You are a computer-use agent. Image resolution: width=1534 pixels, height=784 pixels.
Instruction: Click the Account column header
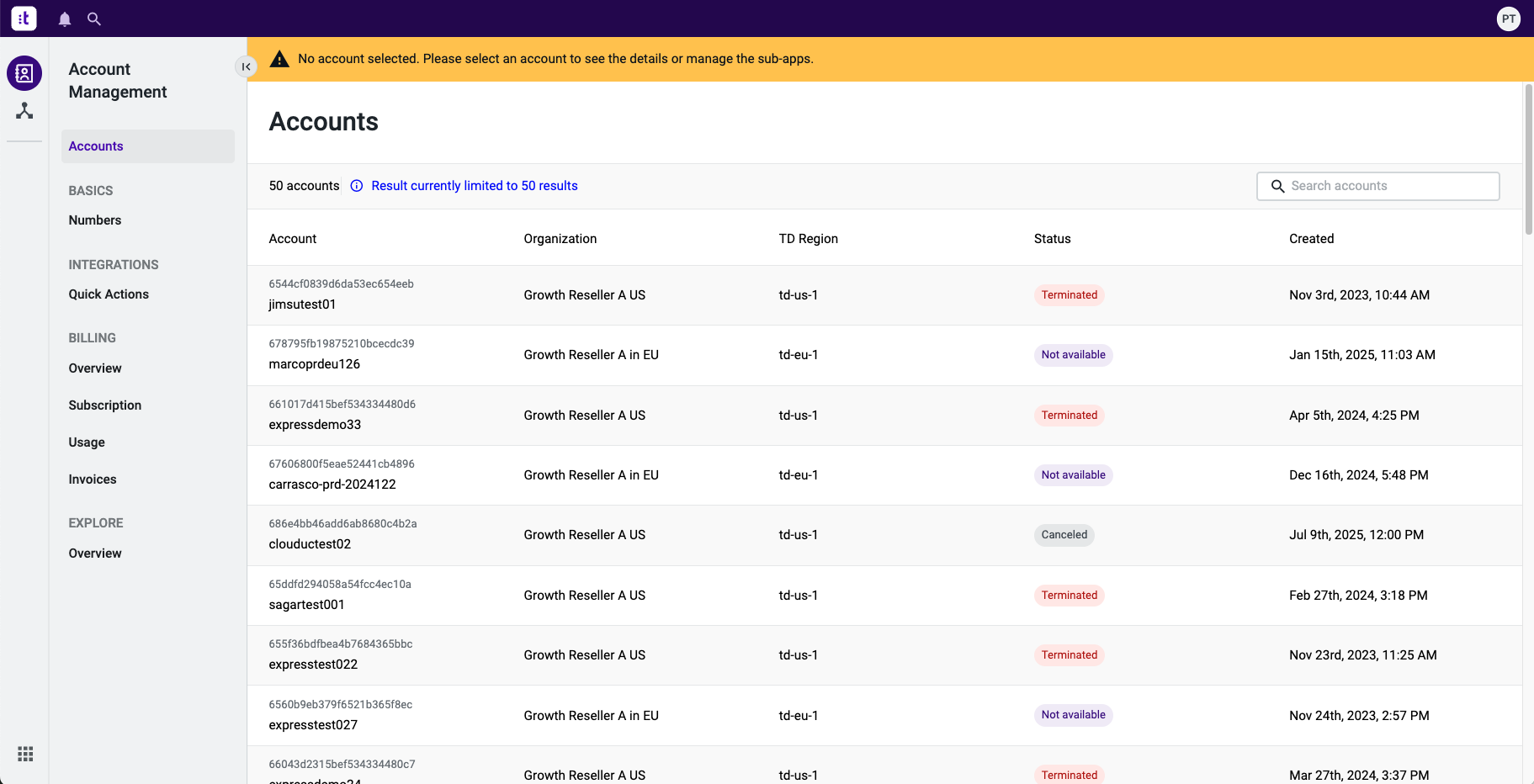(x=293, y=239)
